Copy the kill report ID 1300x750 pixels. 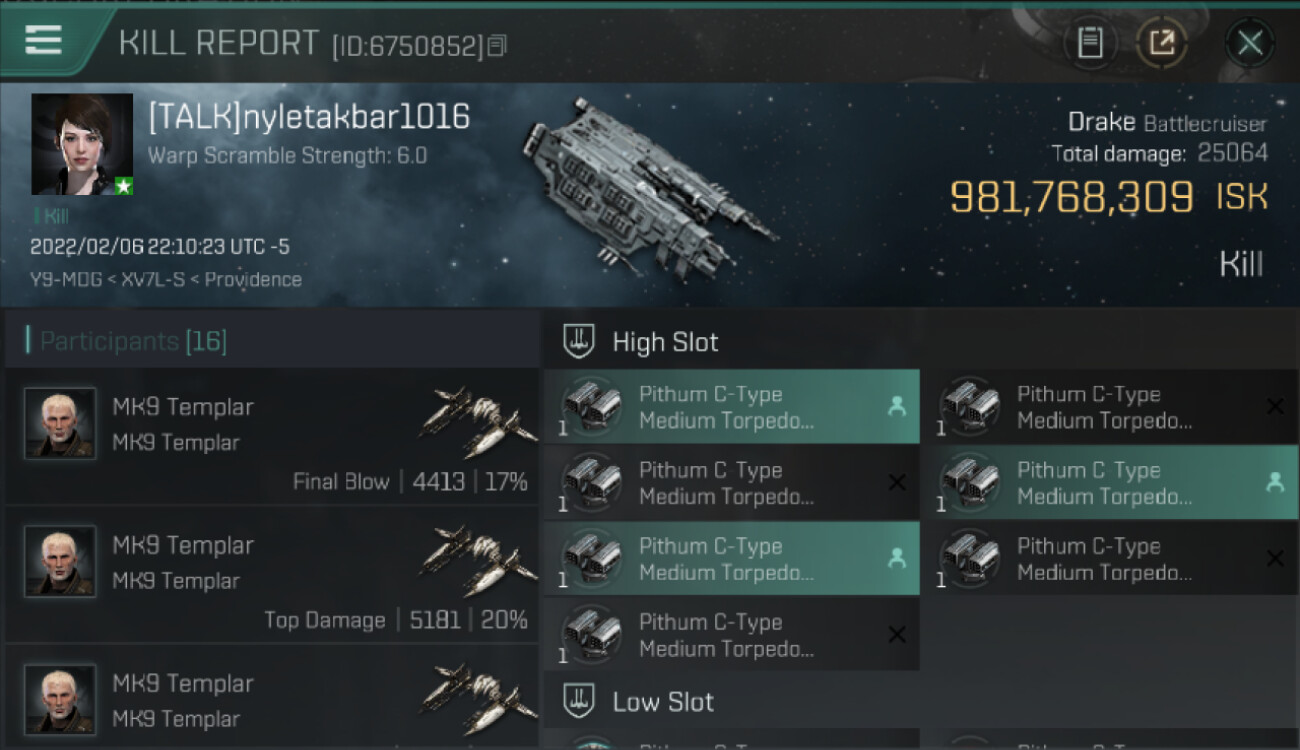point(497,45)
